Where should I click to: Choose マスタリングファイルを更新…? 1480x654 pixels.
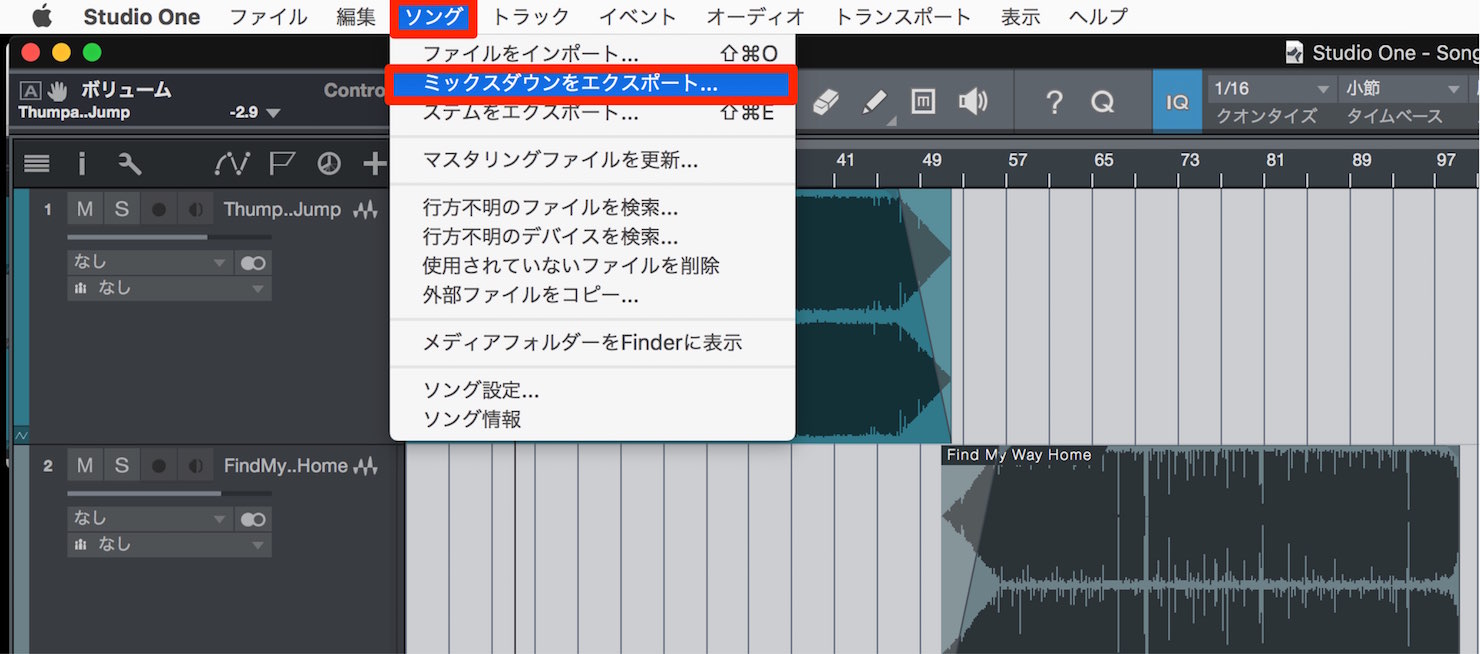(592, 160)
